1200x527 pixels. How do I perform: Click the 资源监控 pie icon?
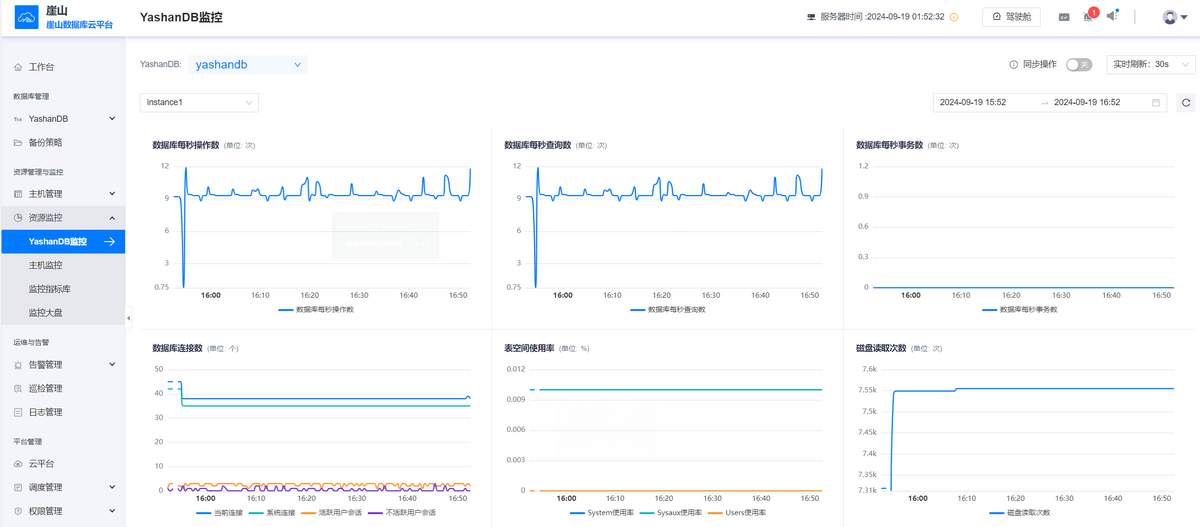tap(18, 217)
